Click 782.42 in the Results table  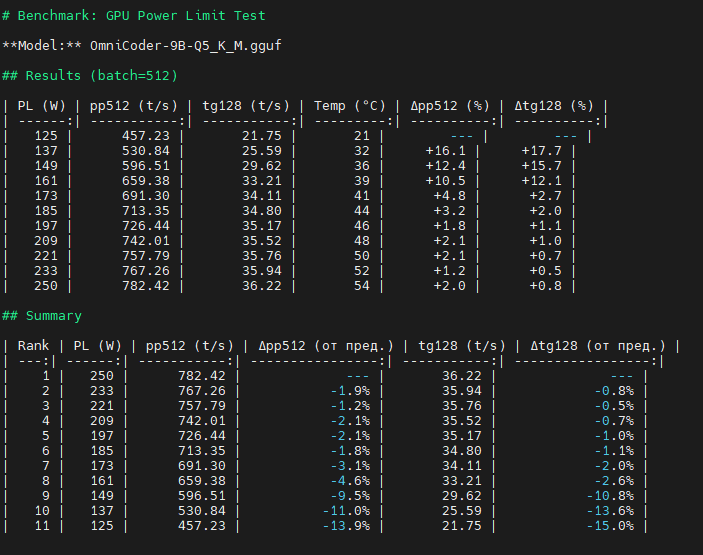146,286
